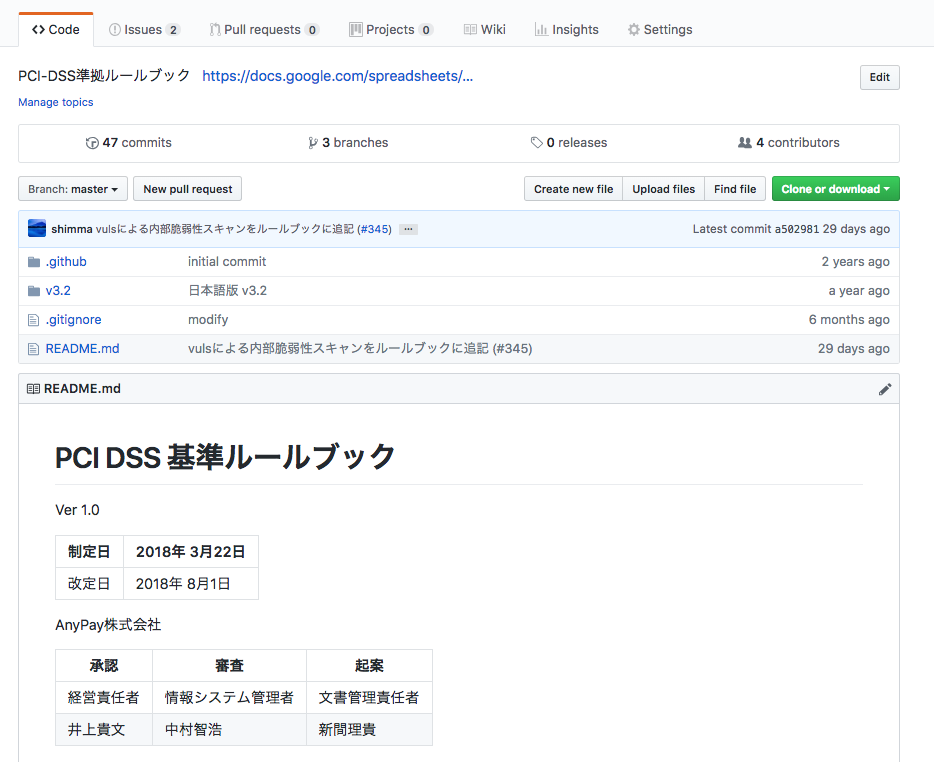This screenshot has height=762, width=934.
Task: Open the Pull requests tab
Action: pos(264,30)
